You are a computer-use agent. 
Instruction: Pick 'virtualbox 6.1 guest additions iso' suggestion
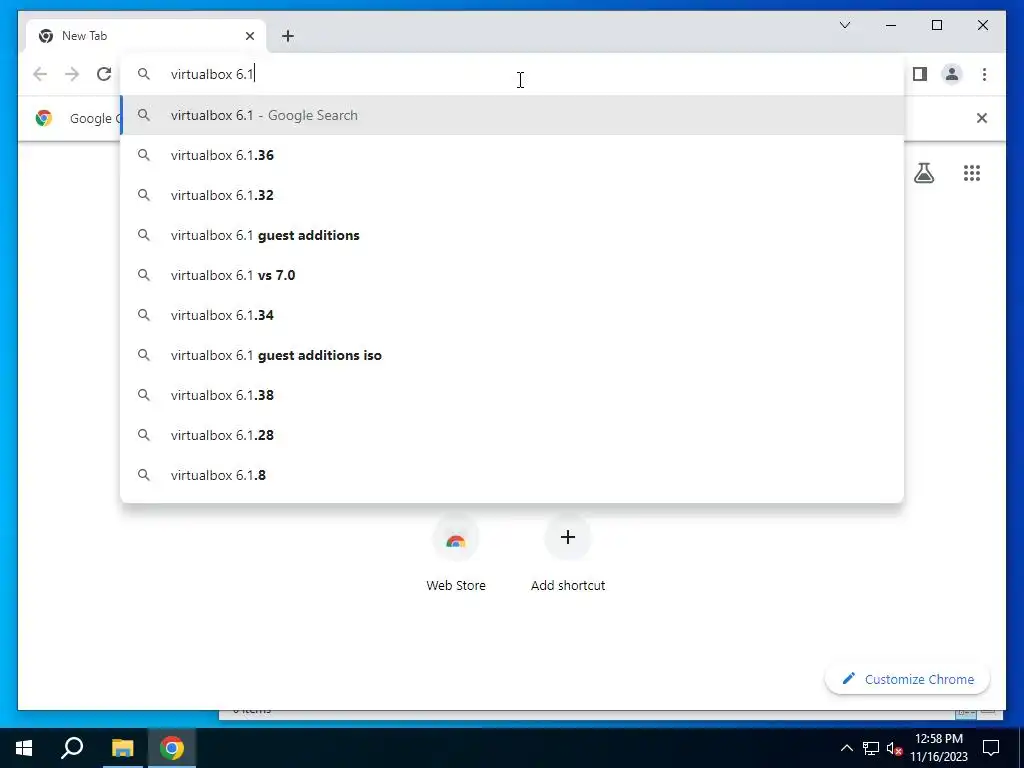point(512,355)
